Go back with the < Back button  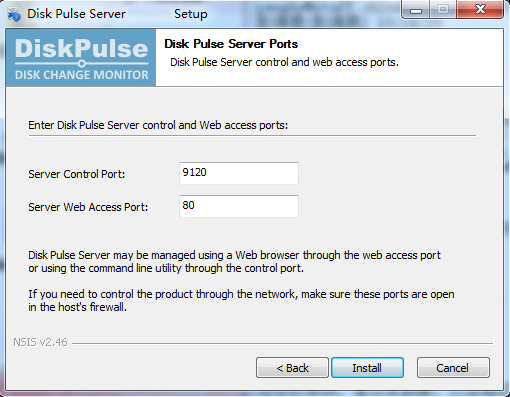[292, 368]
